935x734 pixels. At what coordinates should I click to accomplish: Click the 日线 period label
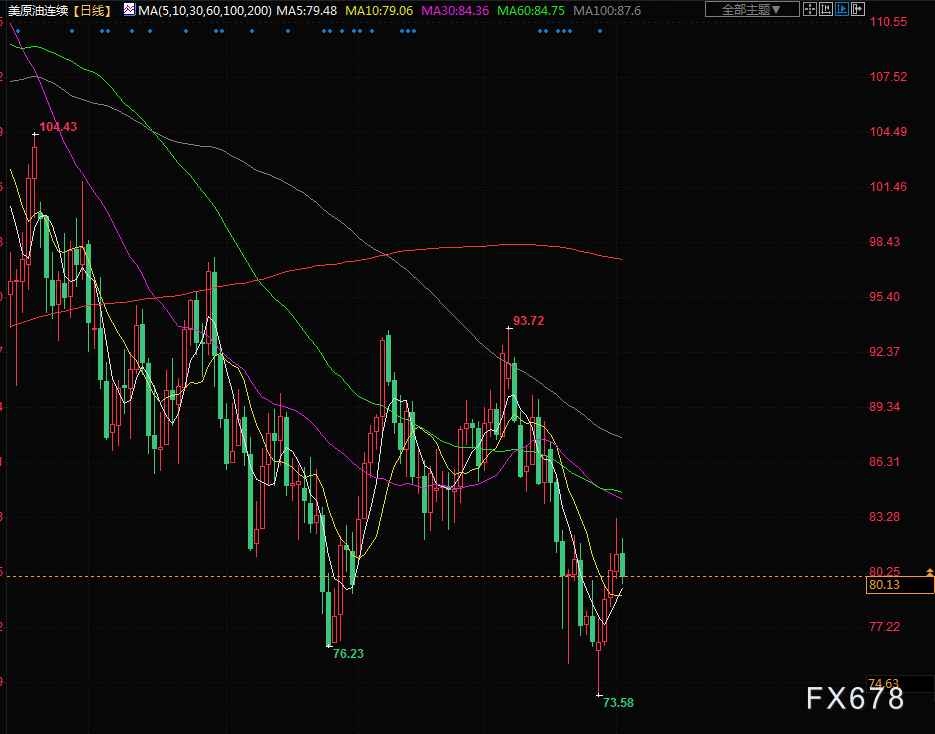(x=92, y=11)
